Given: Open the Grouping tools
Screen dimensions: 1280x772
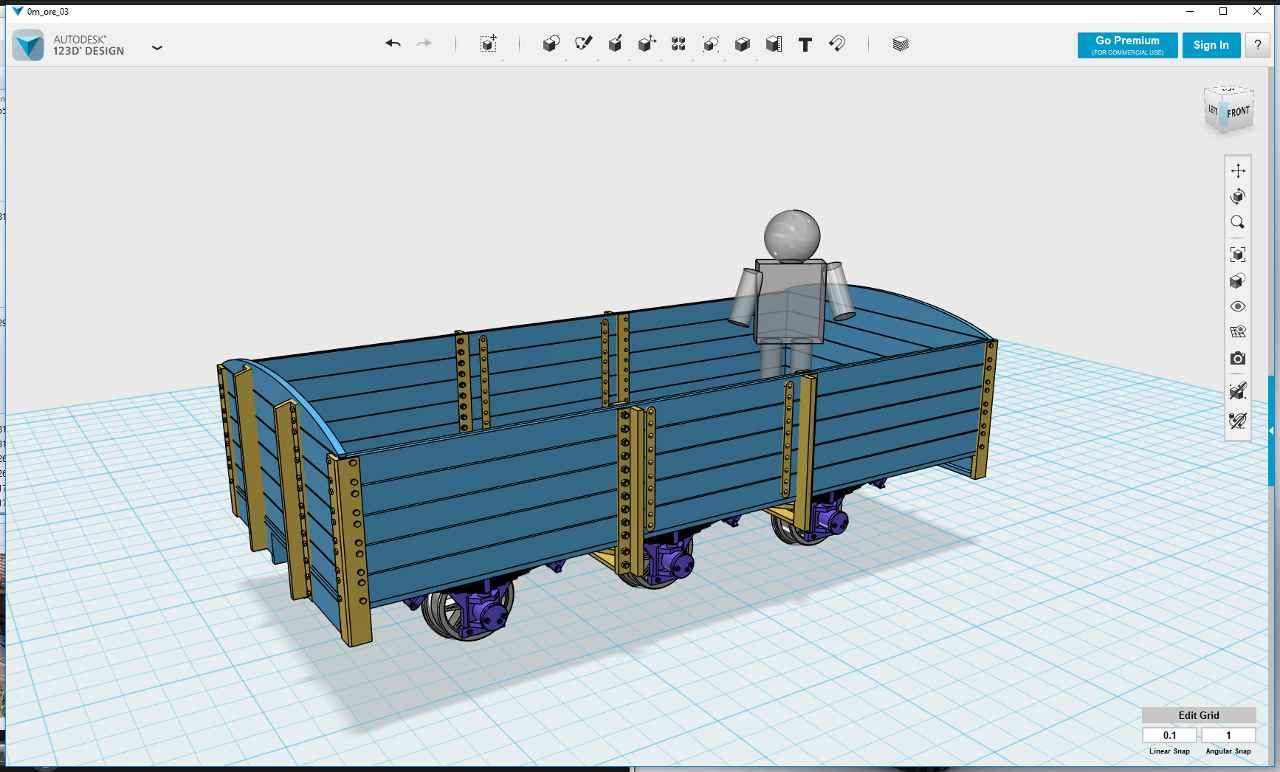Looking at the screenshot, I should pos(710,44).
